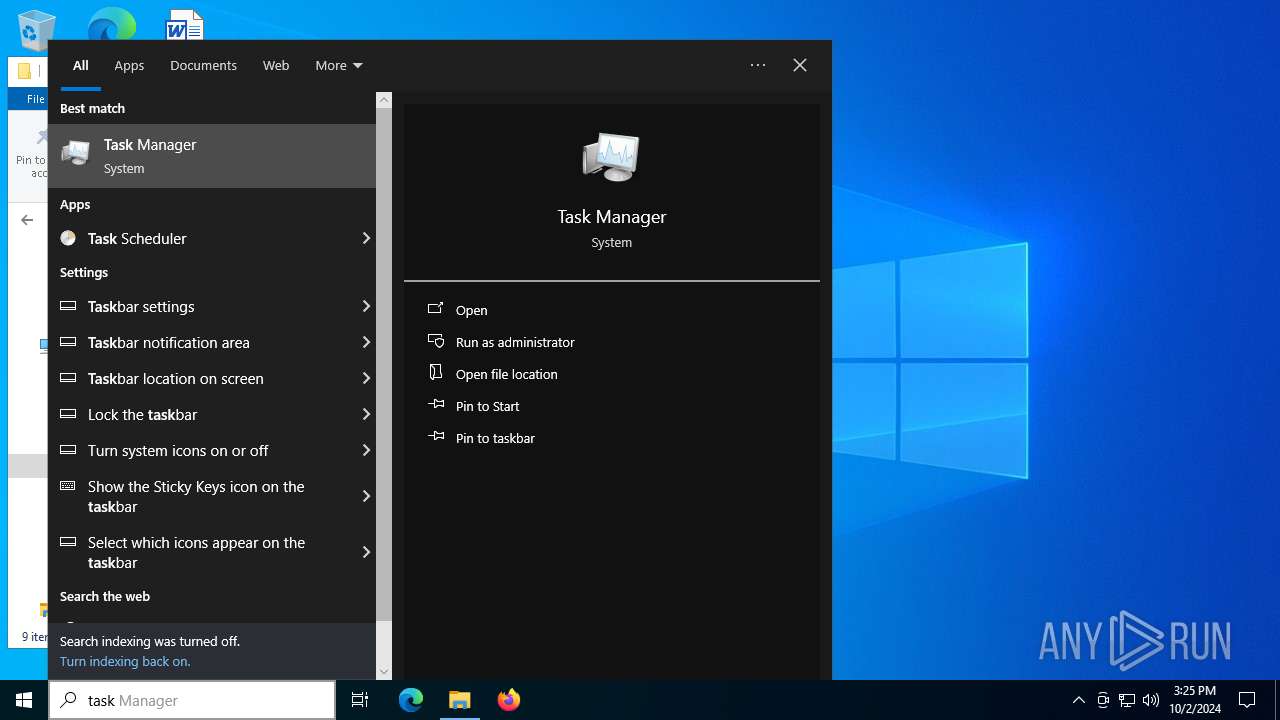This screenshot has width=1280, height=720.
Task: Select Run as administrator option
Action: pos(514,342)
